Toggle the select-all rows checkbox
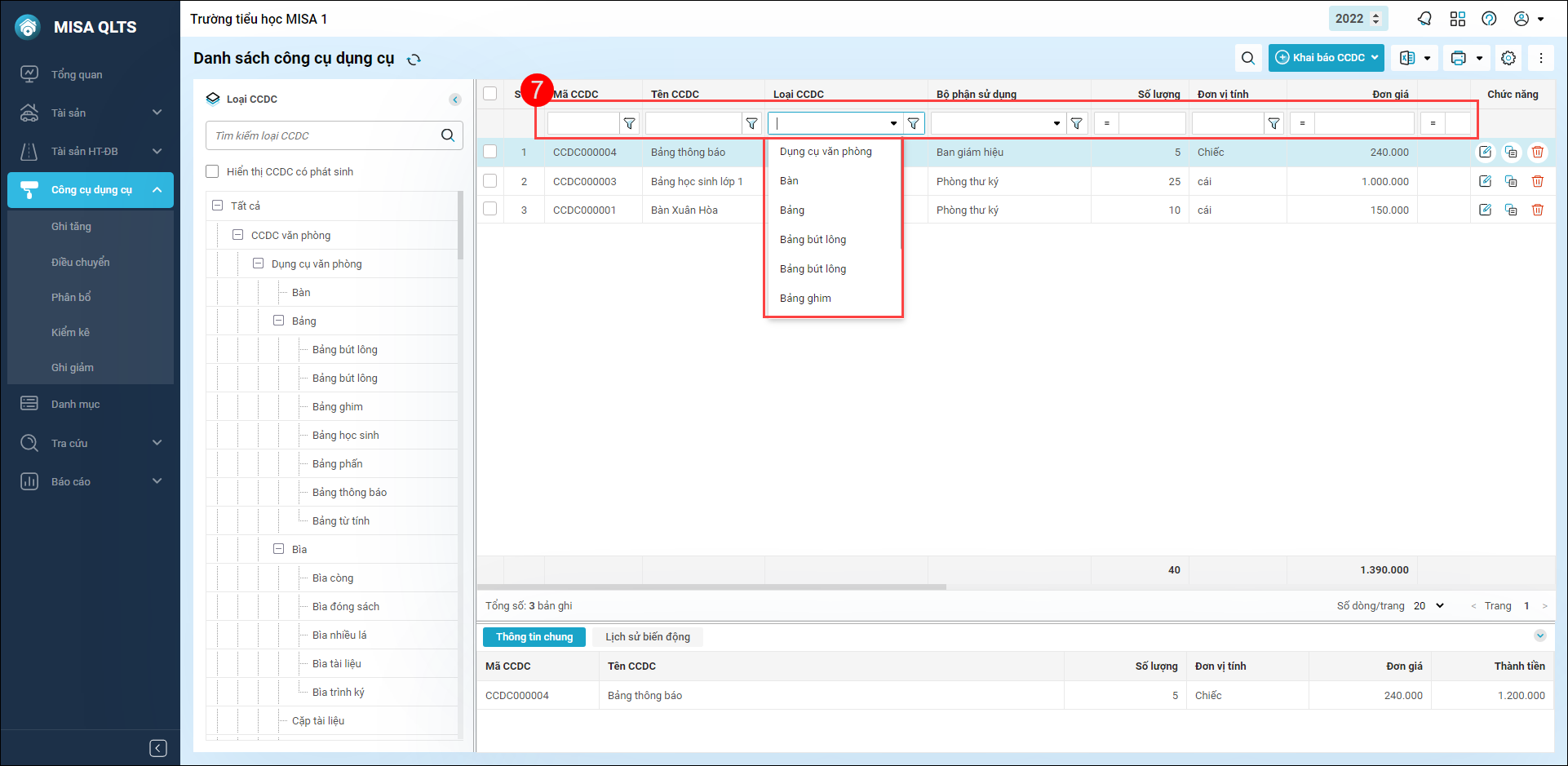The height and width of the screenshot is (766, 1568). [x=490, y=93]
